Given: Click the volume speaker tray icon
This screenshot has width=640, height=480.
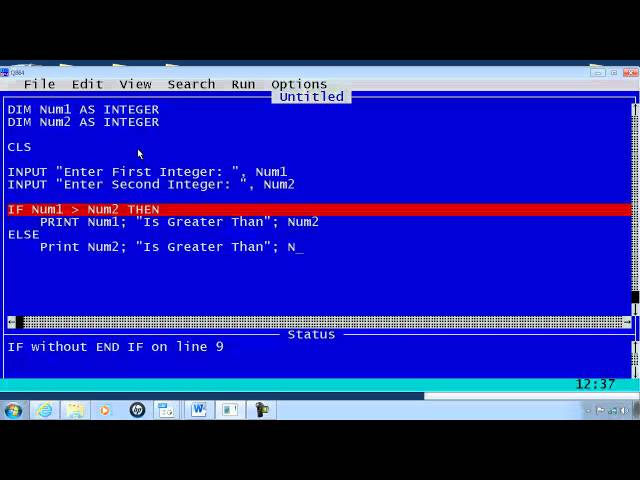Looking at the screenshot, I should coord(624,411).
